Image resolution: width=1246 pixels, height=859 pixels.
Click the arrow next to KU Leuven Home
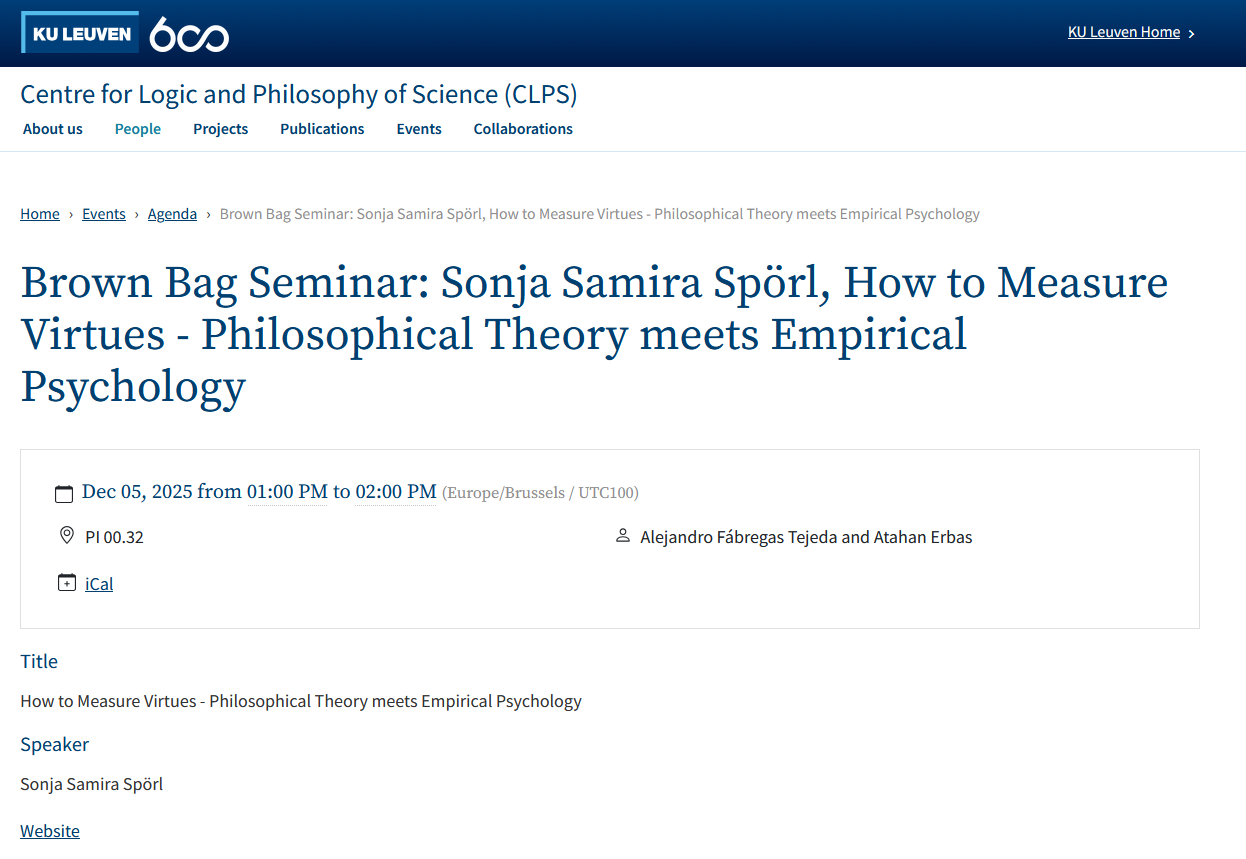pos(1191,33)
